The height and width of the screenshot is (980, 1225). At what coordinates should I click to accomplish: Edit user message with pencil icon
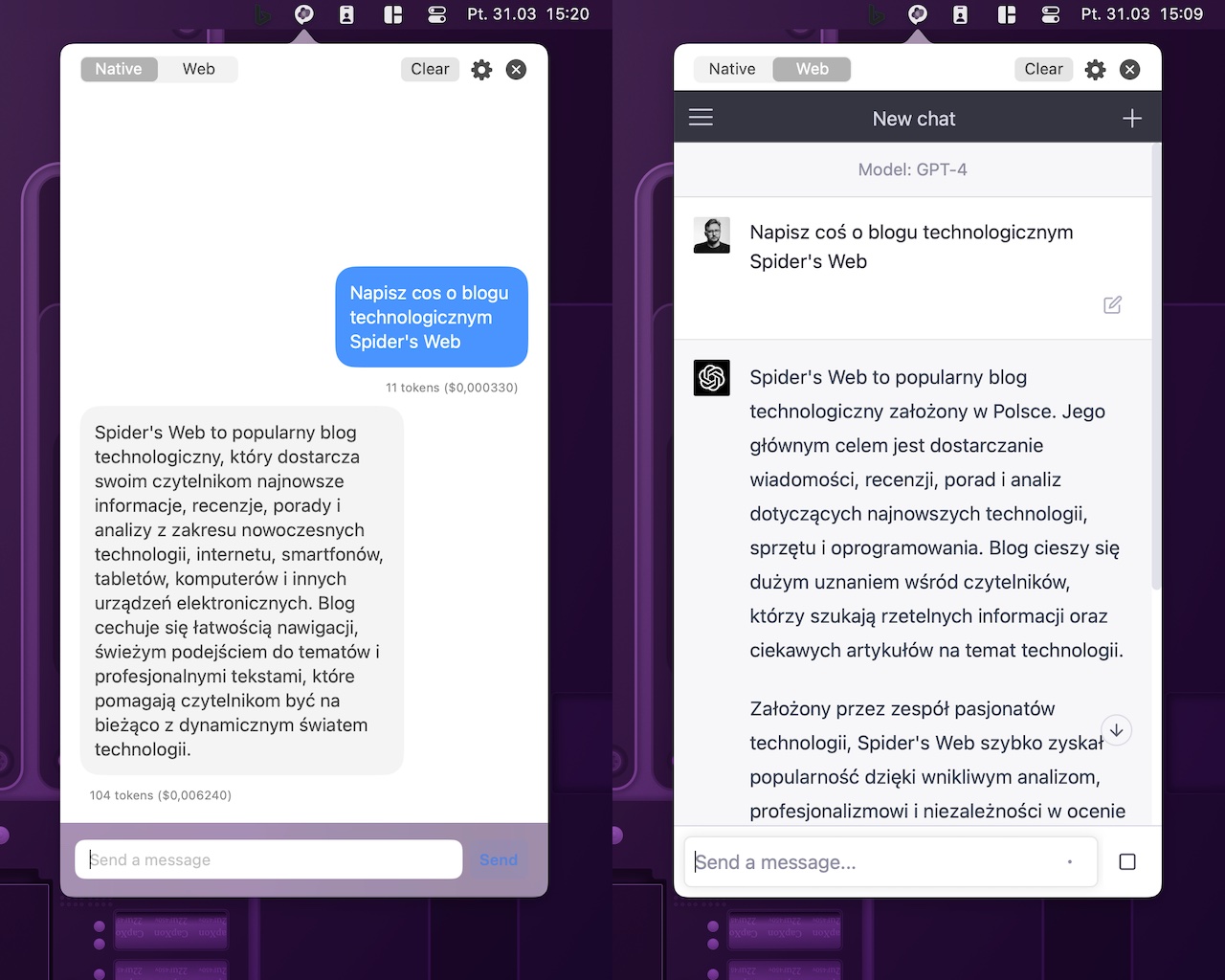[1112, 305]
